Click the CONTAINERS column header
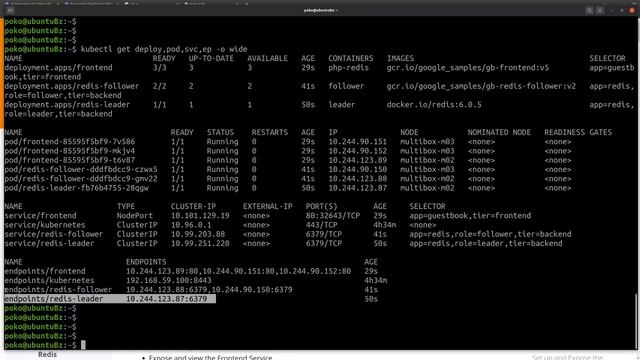640x360 pixels. [x=351, y=58]
